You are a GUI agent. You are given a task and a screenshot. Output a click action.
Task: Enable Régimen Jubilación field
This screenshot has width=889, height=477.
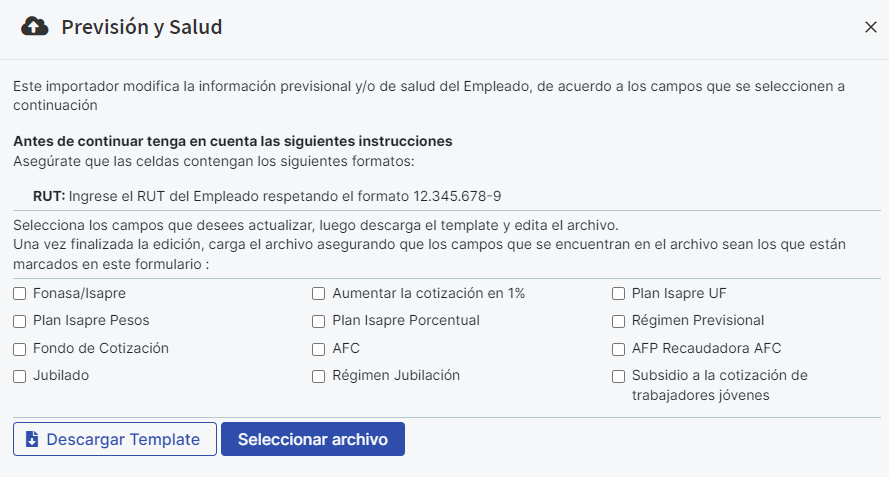click(319, 376)
